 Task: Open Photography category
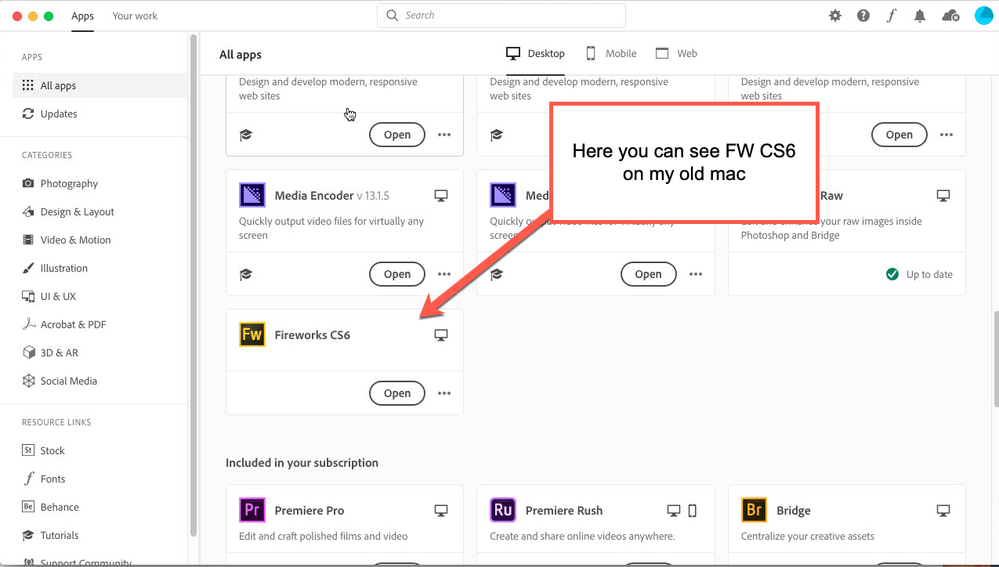click(61, 183)
